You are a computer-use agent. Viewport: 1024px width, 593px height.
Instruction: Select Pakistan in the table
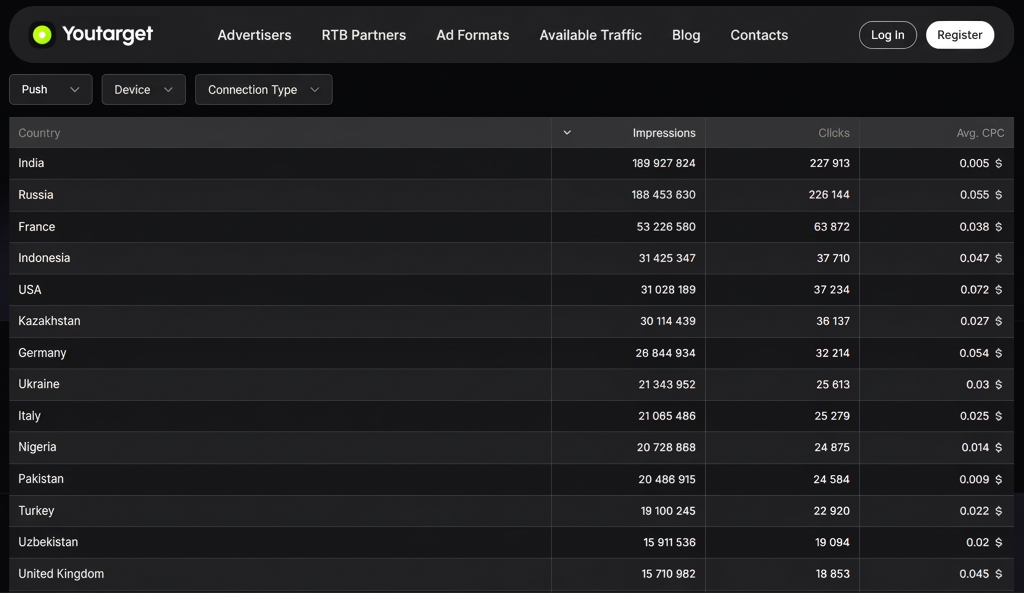click(x=41, y=479)
